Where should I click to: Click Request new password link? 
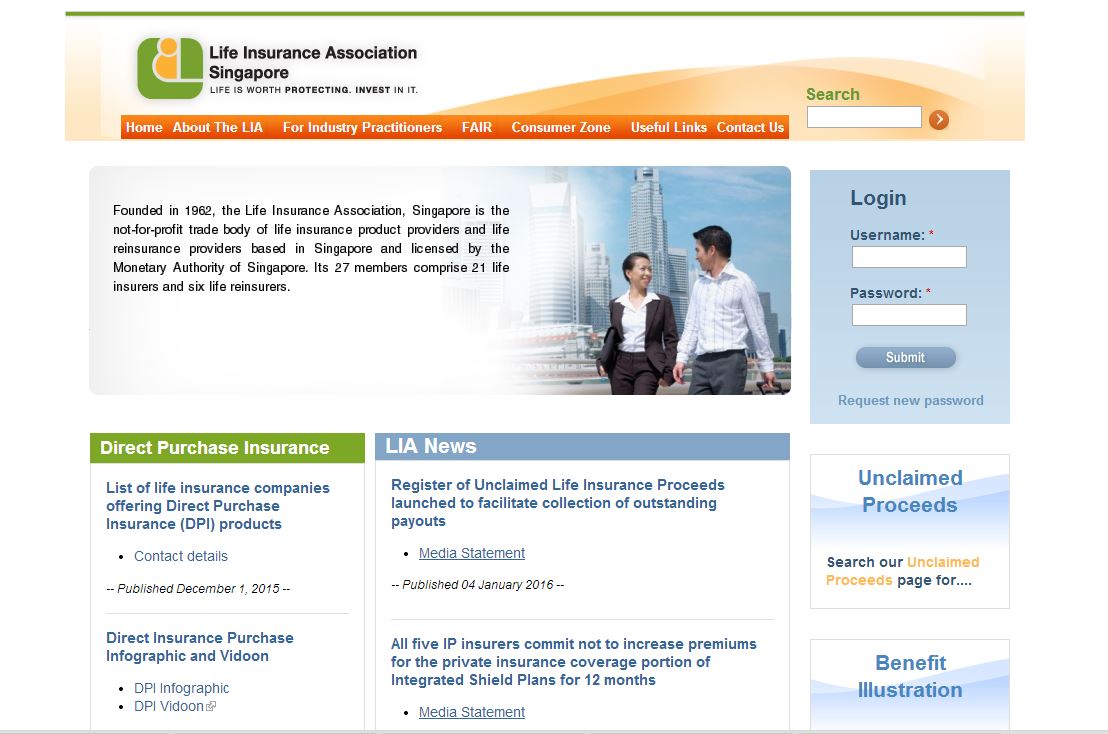point(910,400)
